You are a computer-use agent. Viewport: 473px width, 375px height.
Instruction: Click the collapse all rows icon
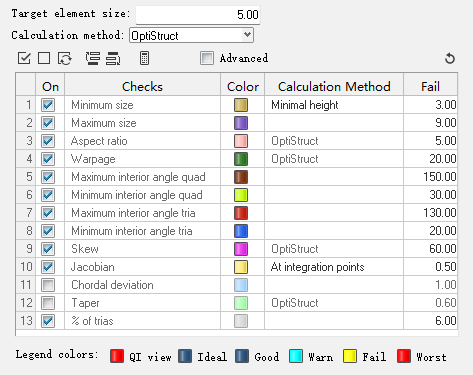point(113,58)
